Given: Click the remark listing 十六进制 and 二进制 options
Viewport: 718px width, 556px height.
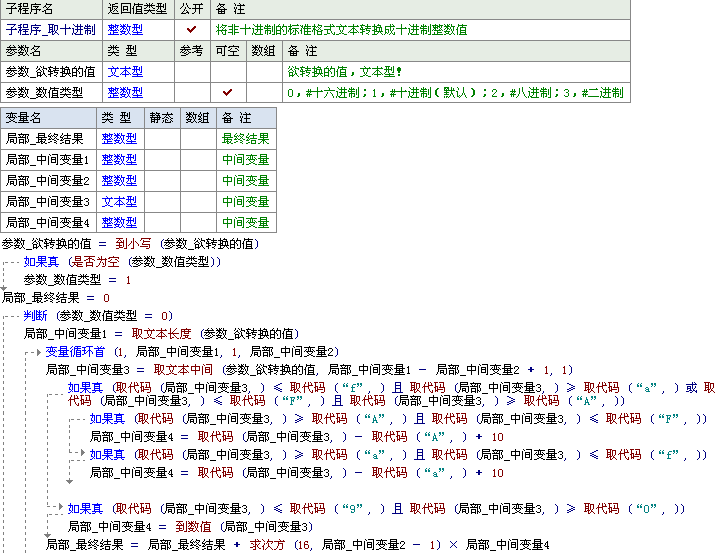Looking at the screenshot, I should pyautogui.click(x=455, y=92).
